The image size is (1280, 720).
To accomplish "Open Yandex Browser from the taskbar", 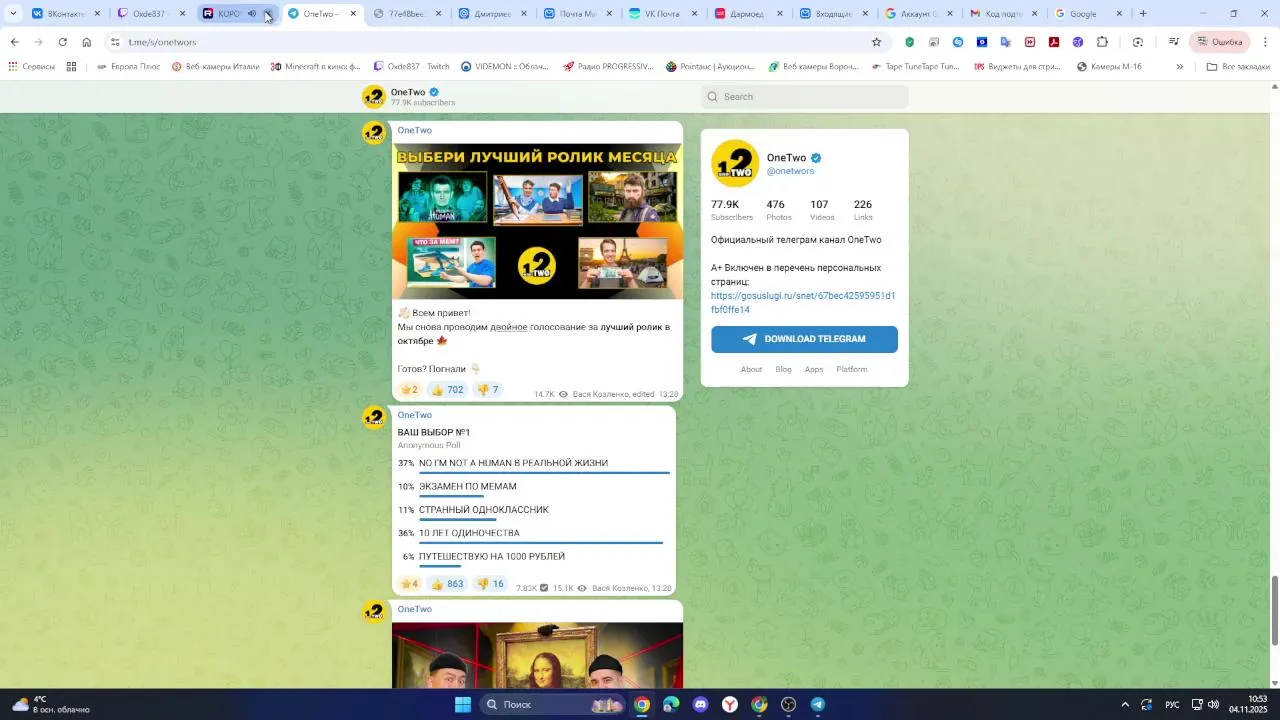I will [x=730, y=704].
